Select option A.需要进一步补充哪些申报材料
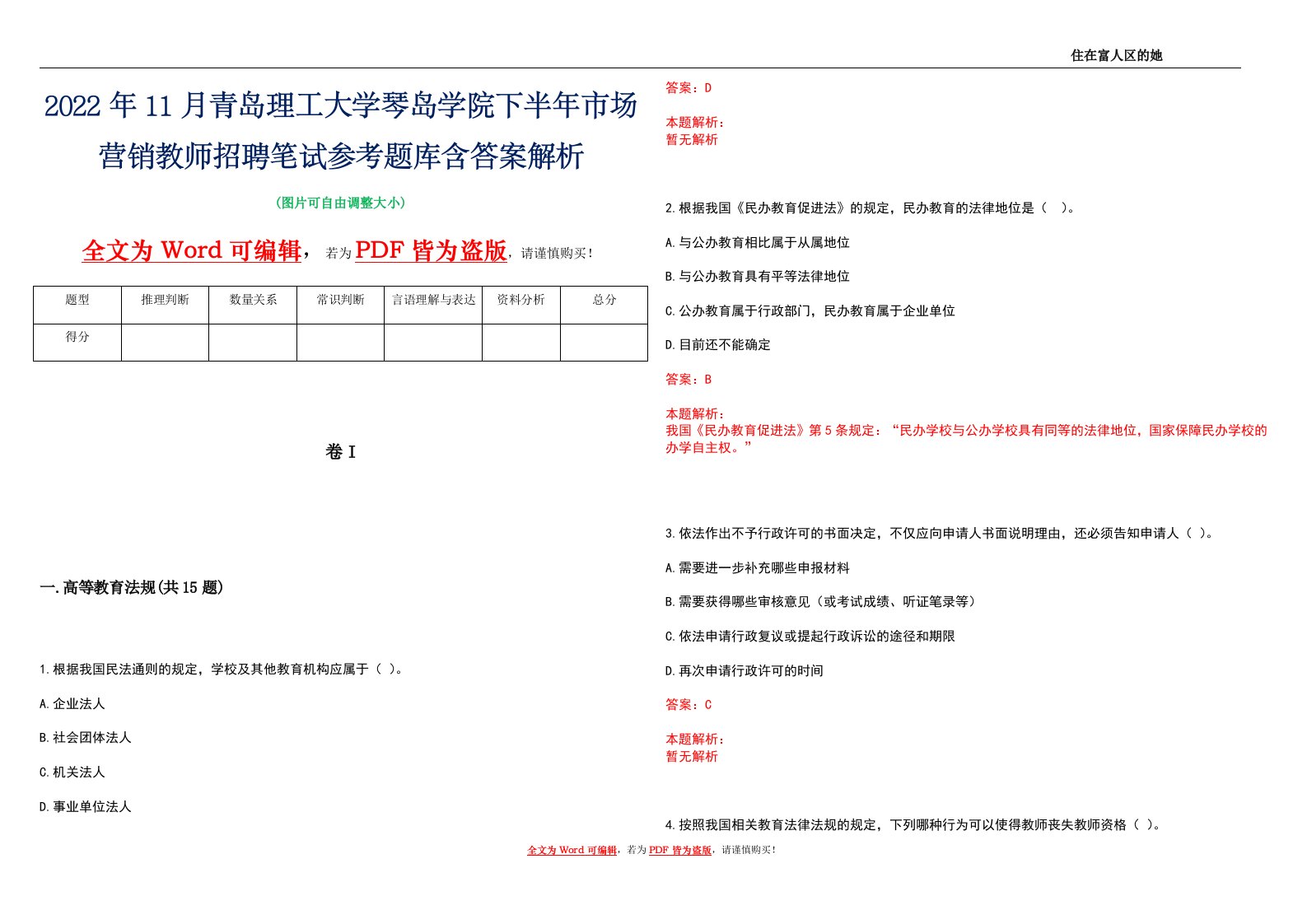 pos(758,568)
